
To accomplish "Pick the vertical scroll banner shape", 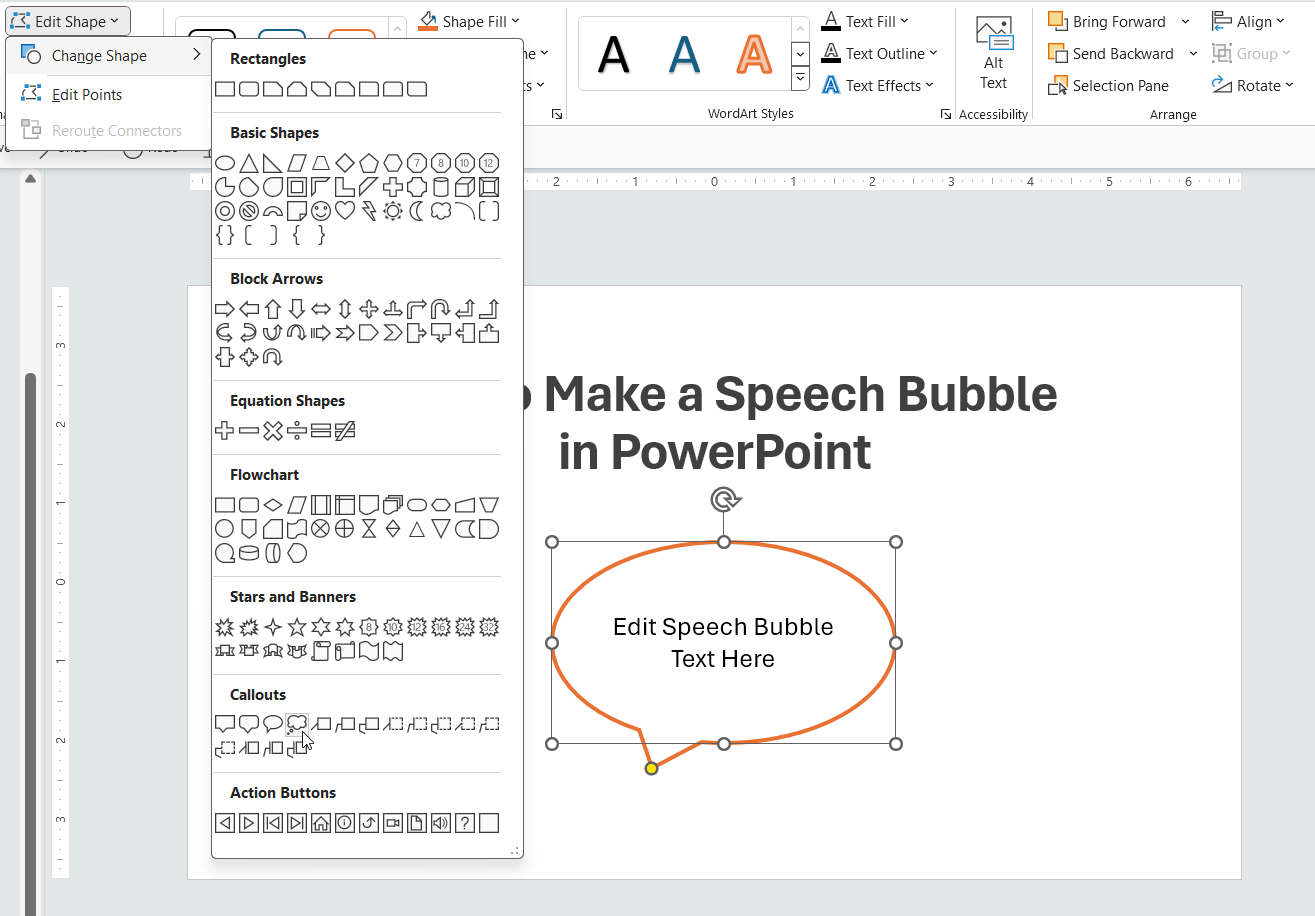I will point(321,651).
